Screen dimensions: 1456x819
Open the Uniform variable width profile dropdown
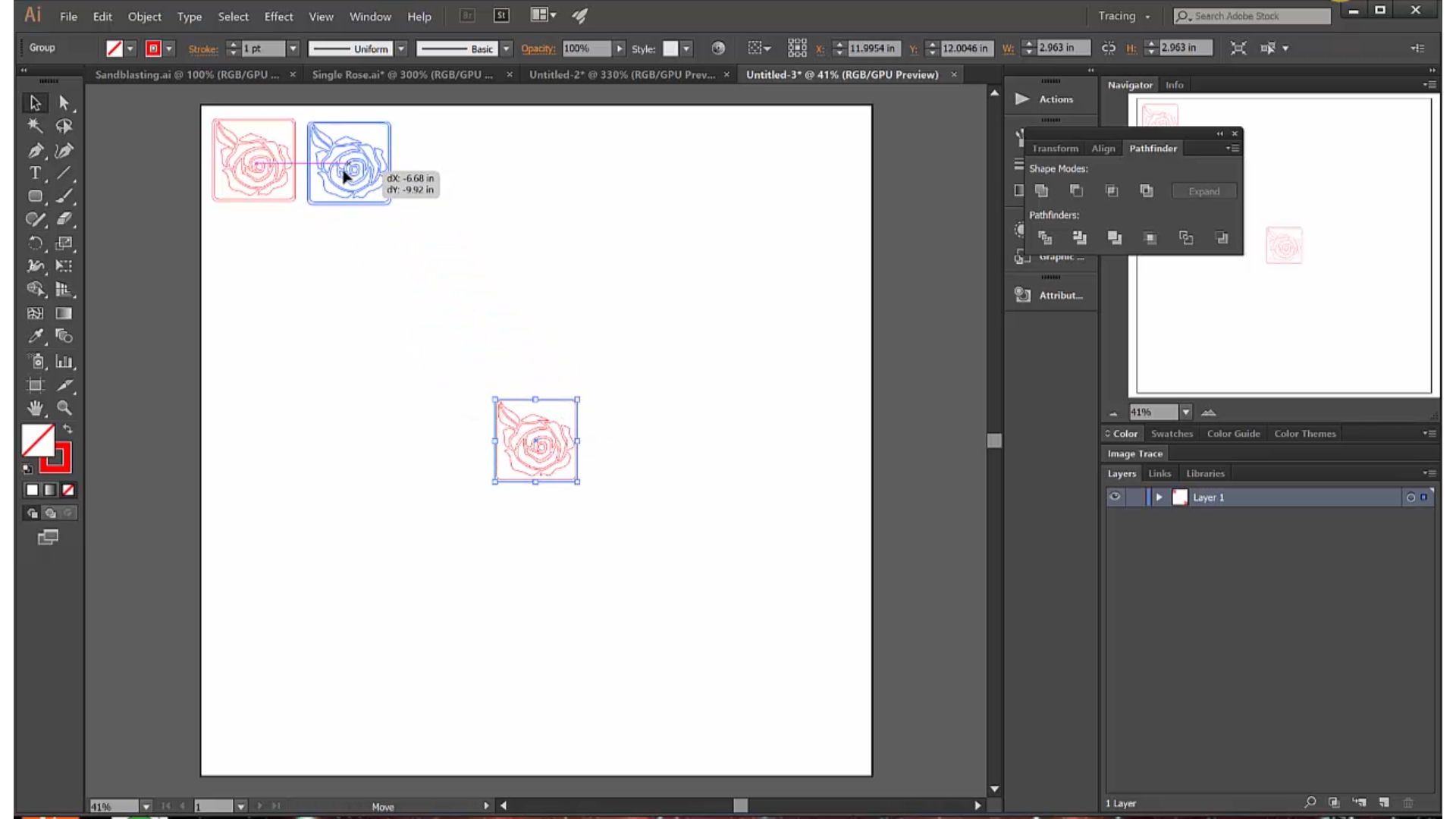(401, 49)
